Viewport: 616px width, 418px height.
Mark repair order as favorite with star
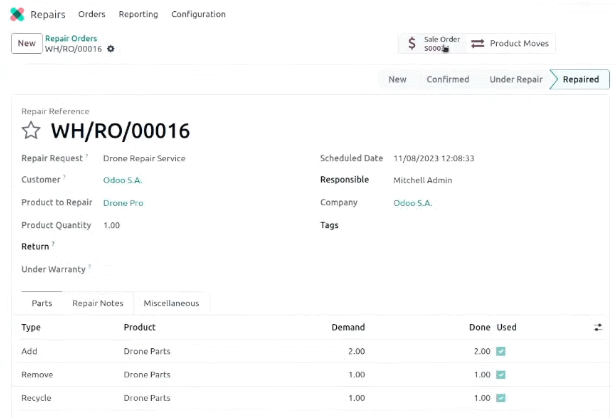tap(31, 130)
